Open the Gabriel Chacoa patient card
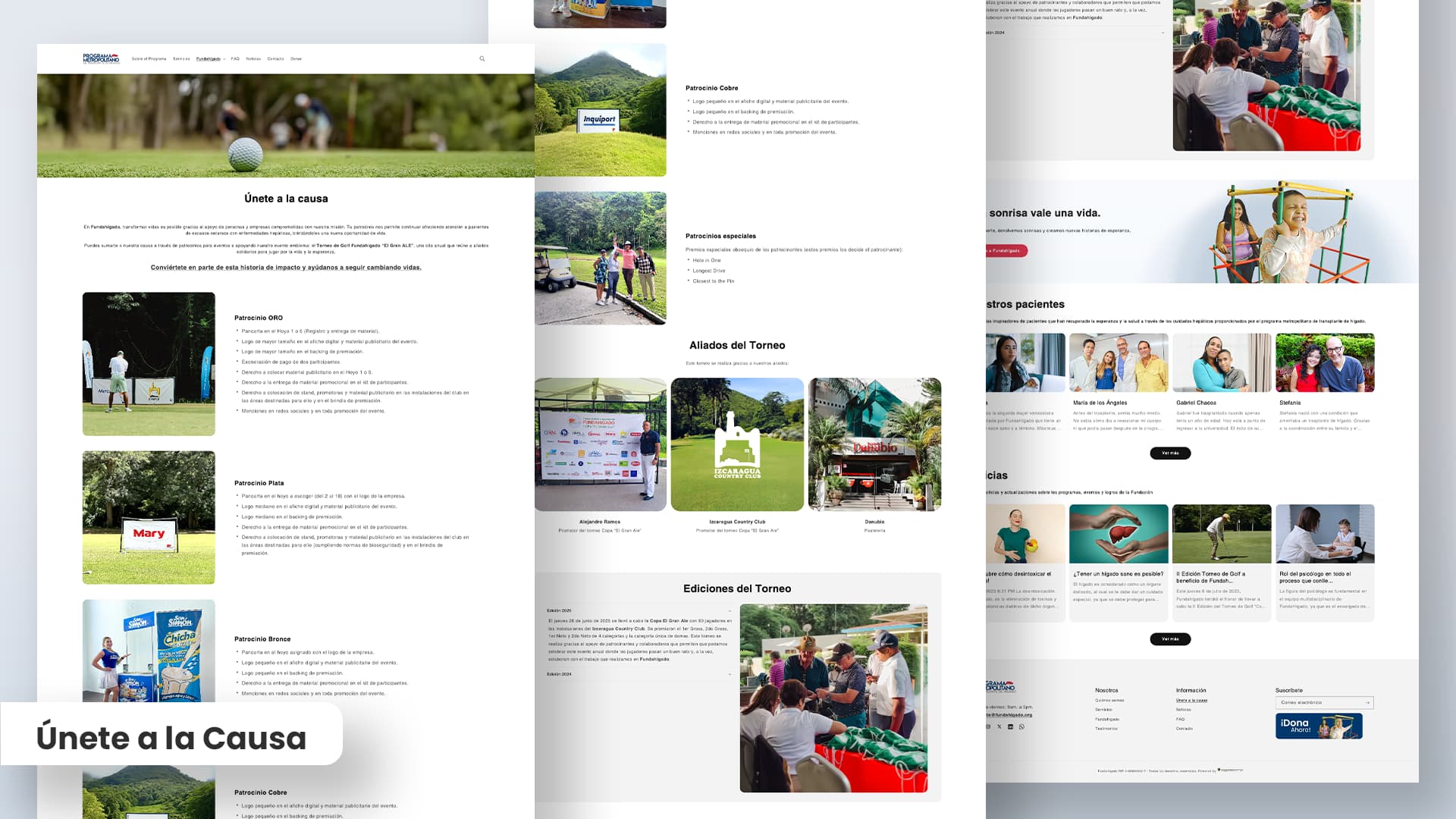Viewport: 1456px width, 819px height. click(1222, 382)
